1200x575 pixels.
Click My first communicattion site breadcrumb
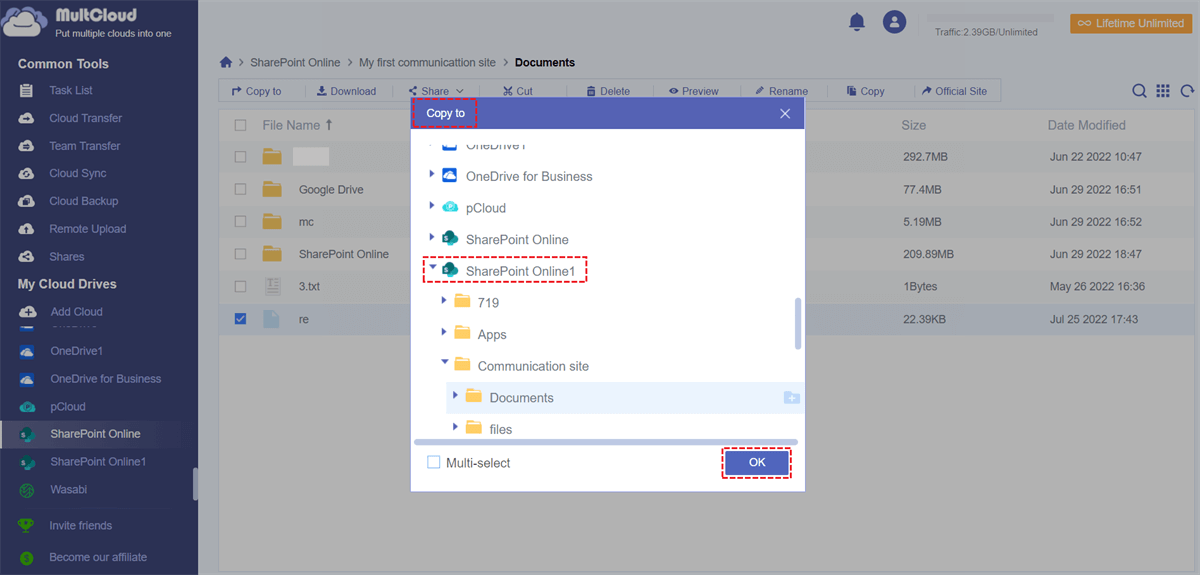coord(427,62)
